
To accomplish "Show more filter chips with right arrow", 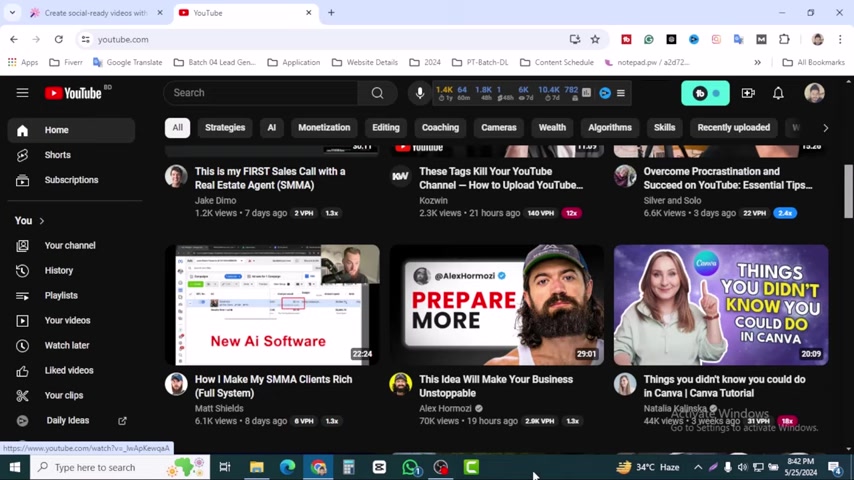I will (x=826, y=128).
